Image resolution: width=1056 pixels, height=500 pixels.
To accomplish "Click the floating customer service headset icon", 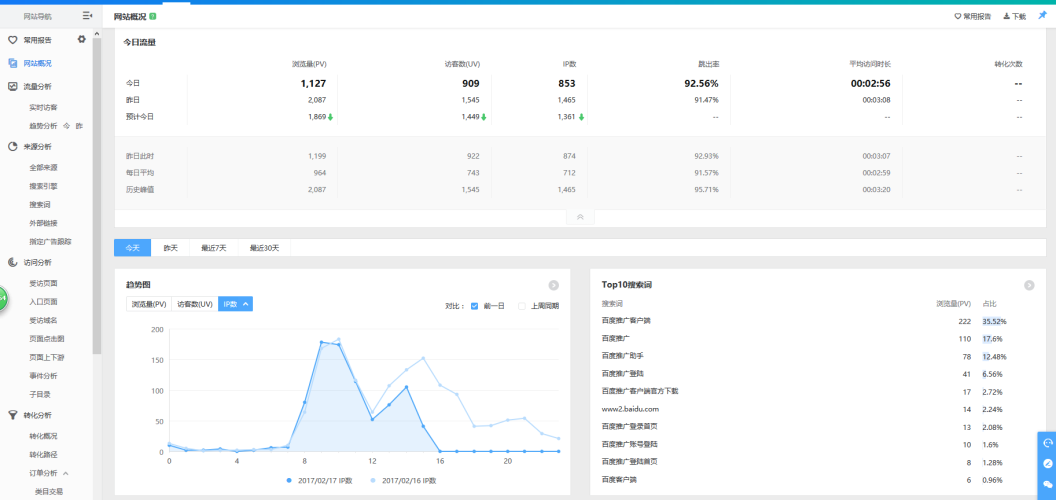I will coord(1047,443).
